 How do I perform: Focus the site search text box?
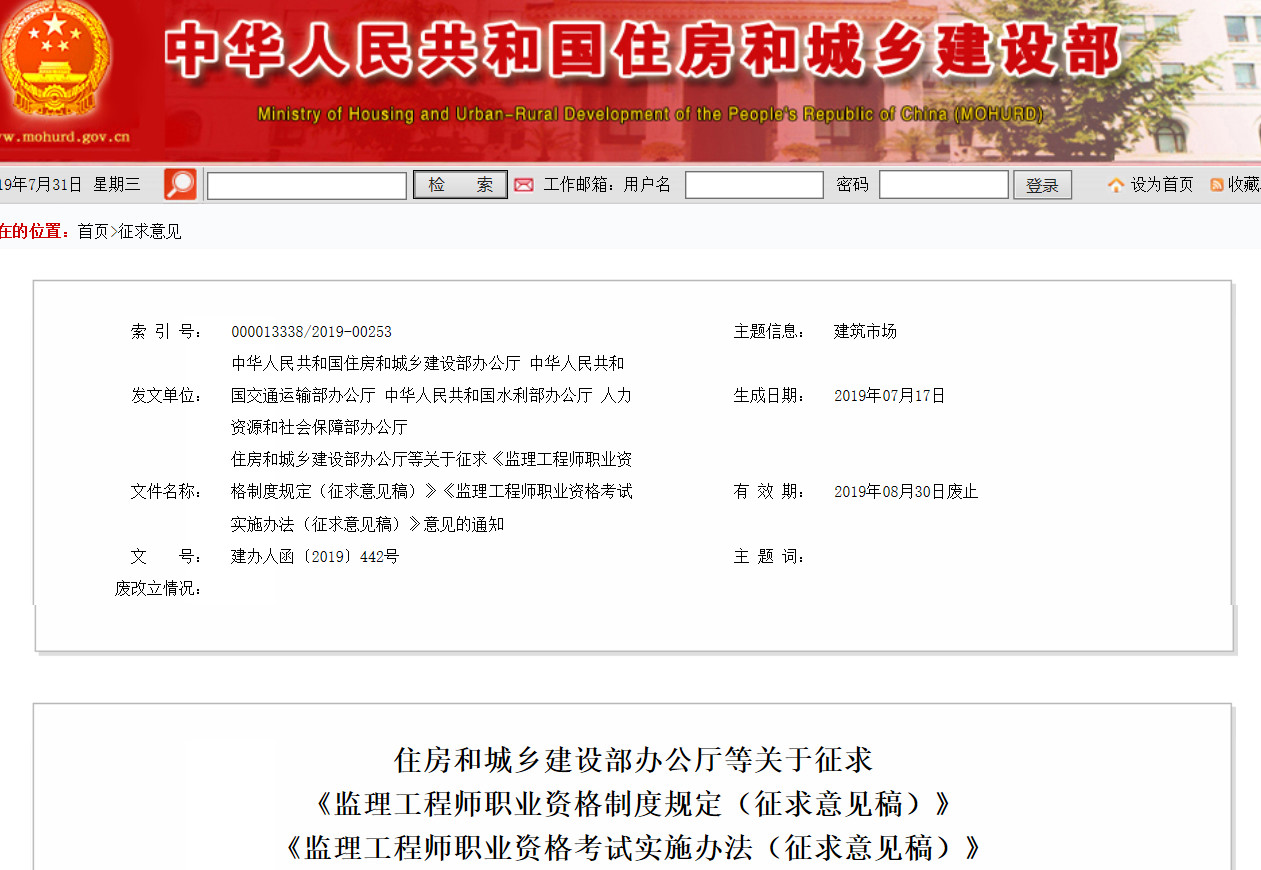click(x=306, y=185)
